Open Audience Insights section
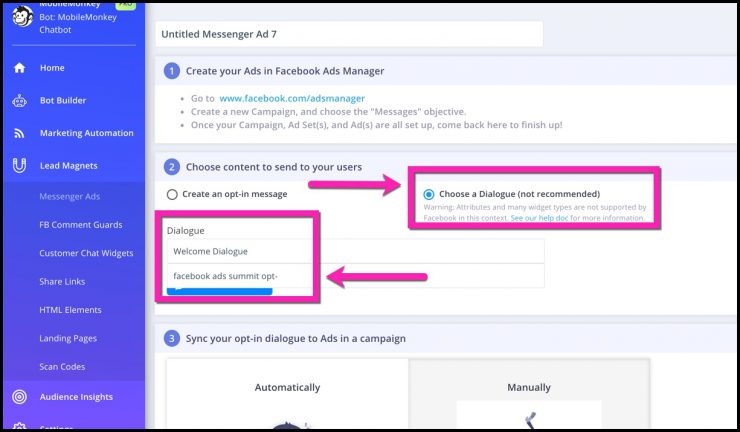 (x=74, y=397)
